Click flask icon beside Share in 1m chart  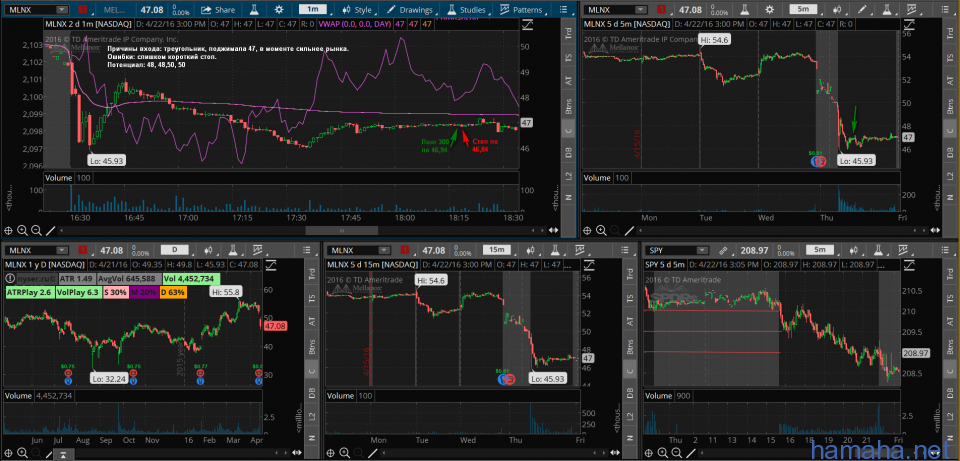click(252, 10)
